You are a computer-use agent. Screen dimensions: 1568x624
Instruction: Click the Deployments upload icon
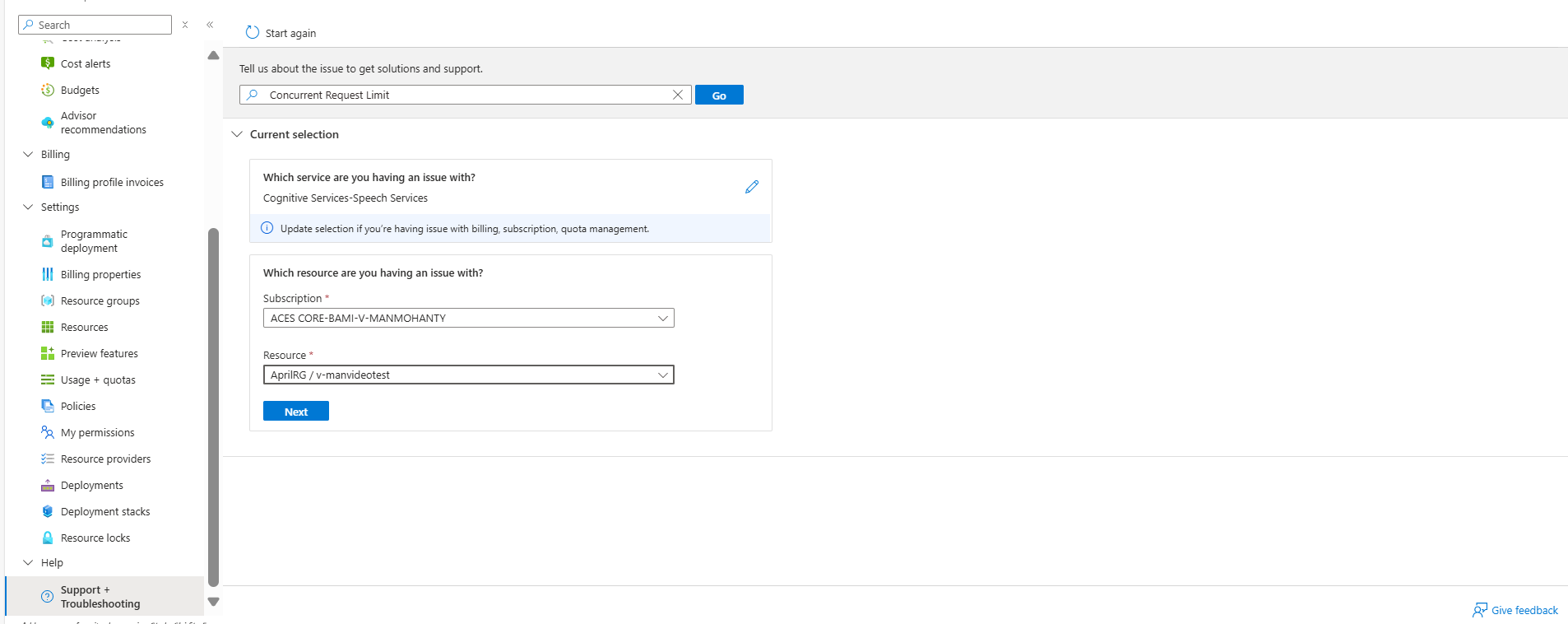[x=48, y=485]
